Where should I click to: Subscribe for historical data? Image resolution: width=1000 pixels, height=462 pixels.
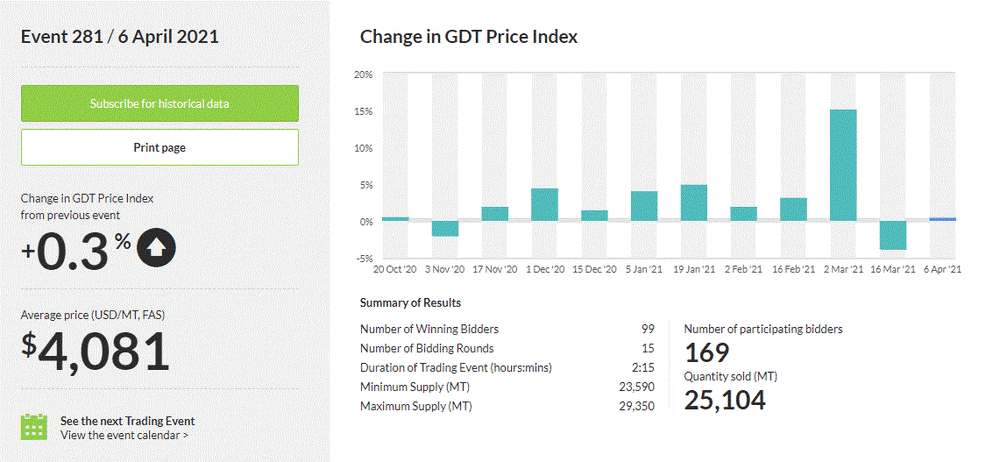[x=160, y=103]
